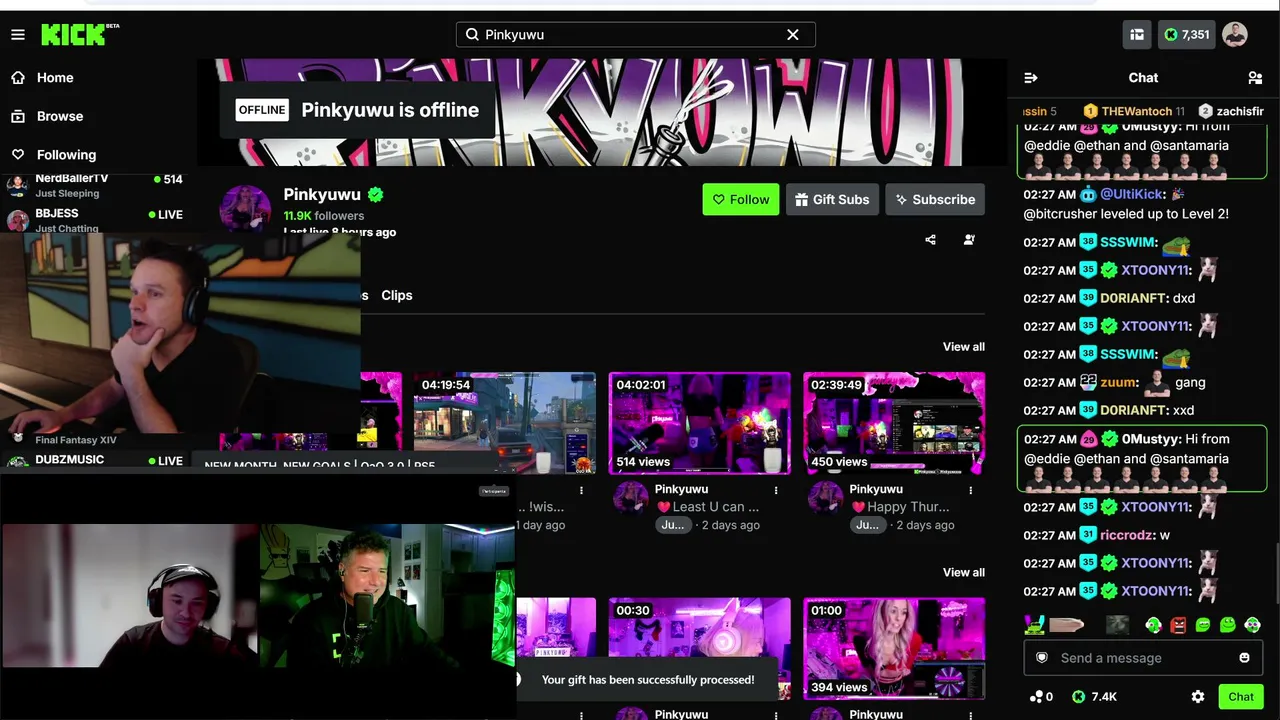This screenshot has height=720, width=1280.
Task: Click the finger emote in quick emotes
Action: pyautogui.click(x=1067, y=625)
